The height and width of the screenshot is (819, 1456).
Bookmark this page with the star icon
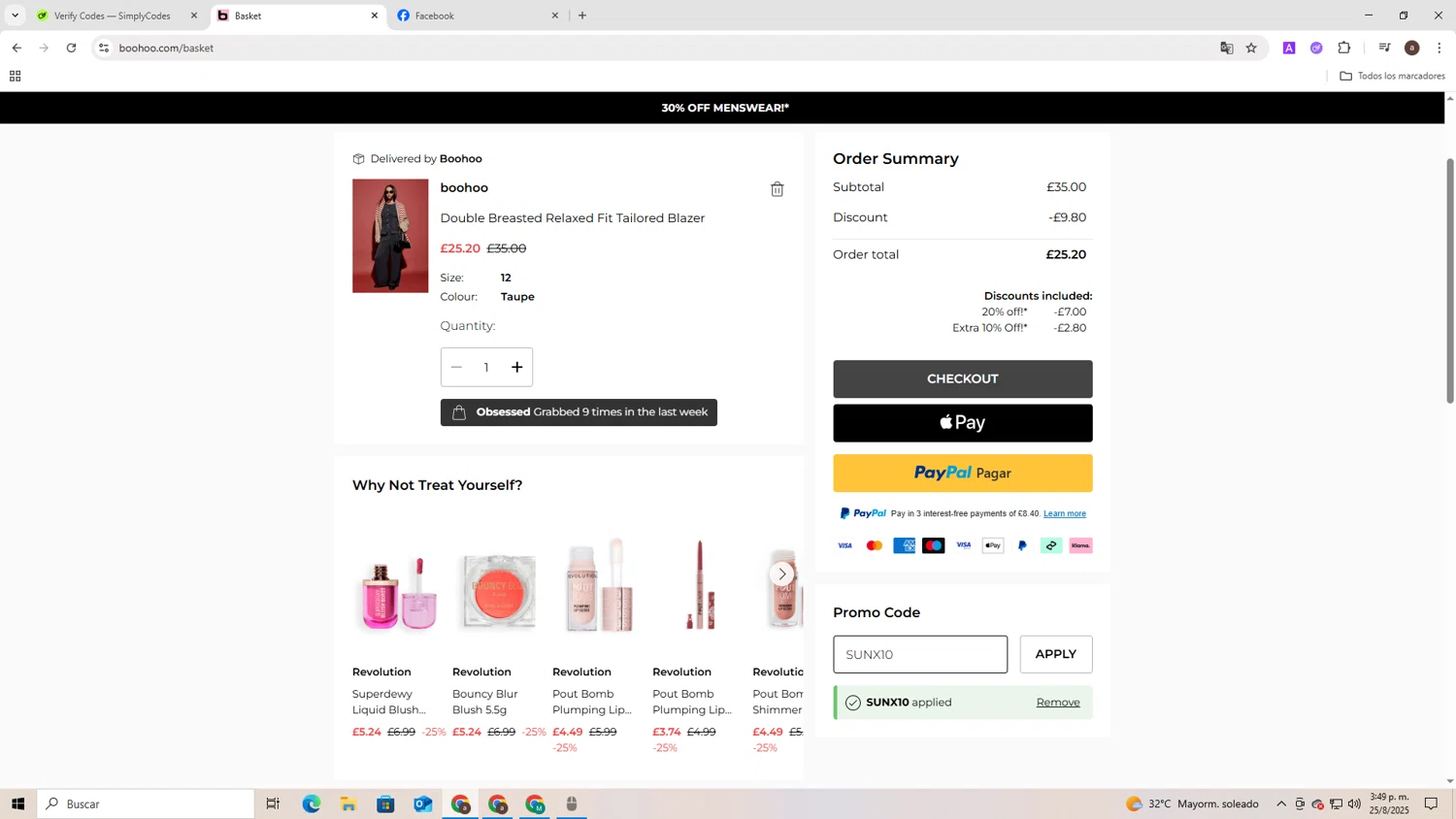1251,48
